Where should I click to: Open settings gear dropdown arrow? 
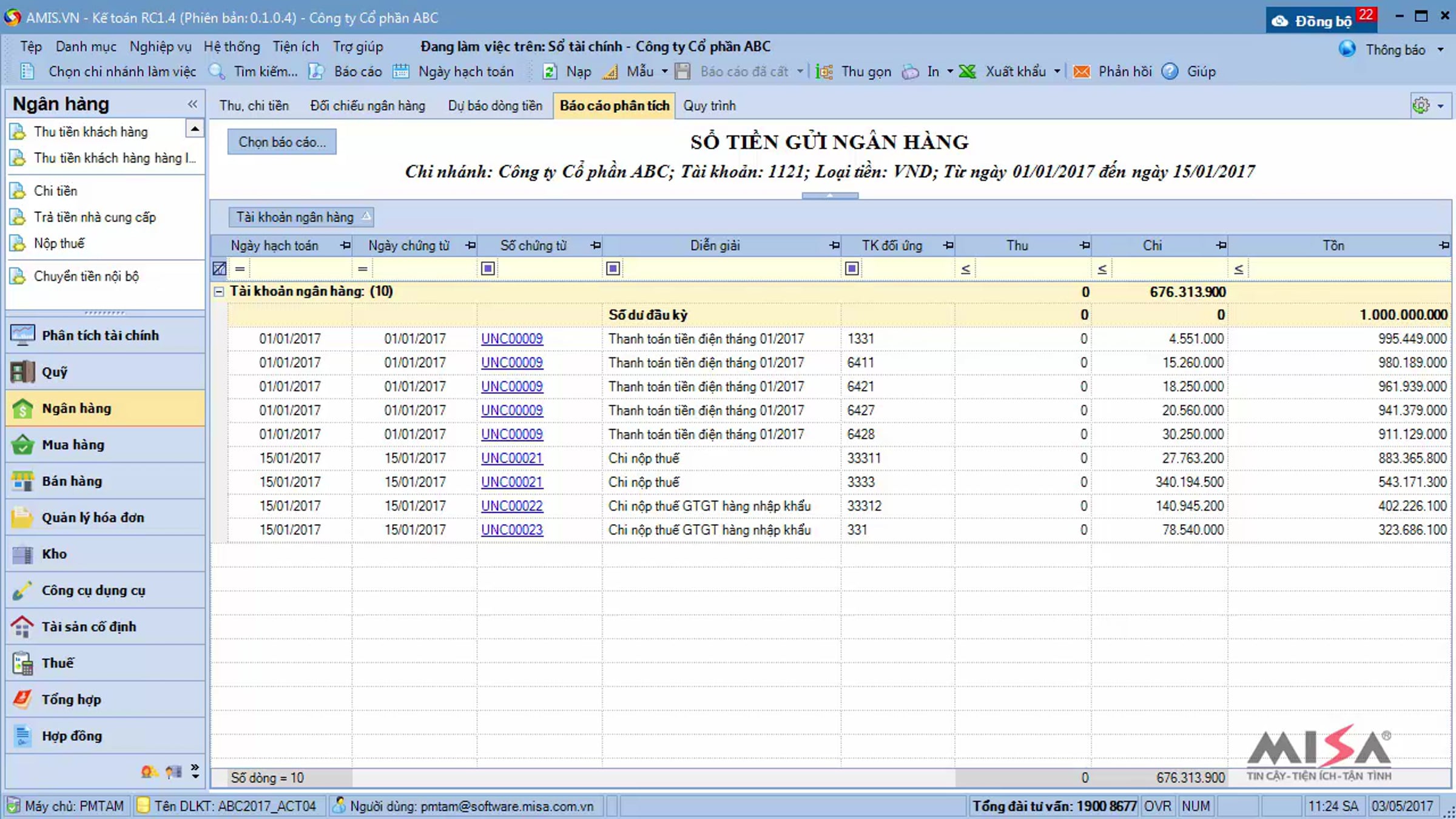[1440, 106]
